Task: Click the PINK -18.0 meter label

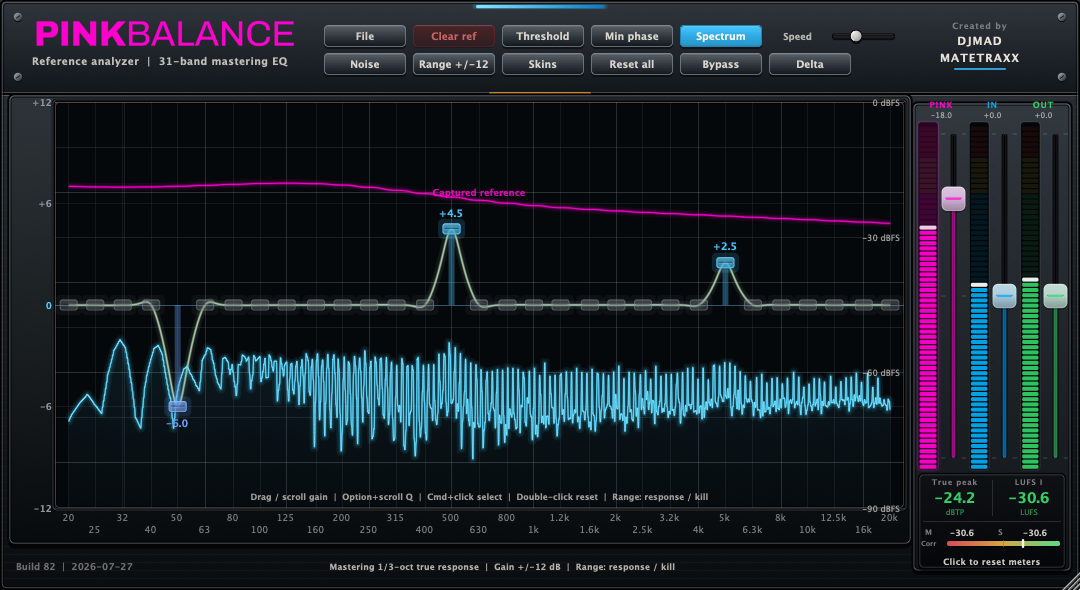Action: tap(941, 110)
